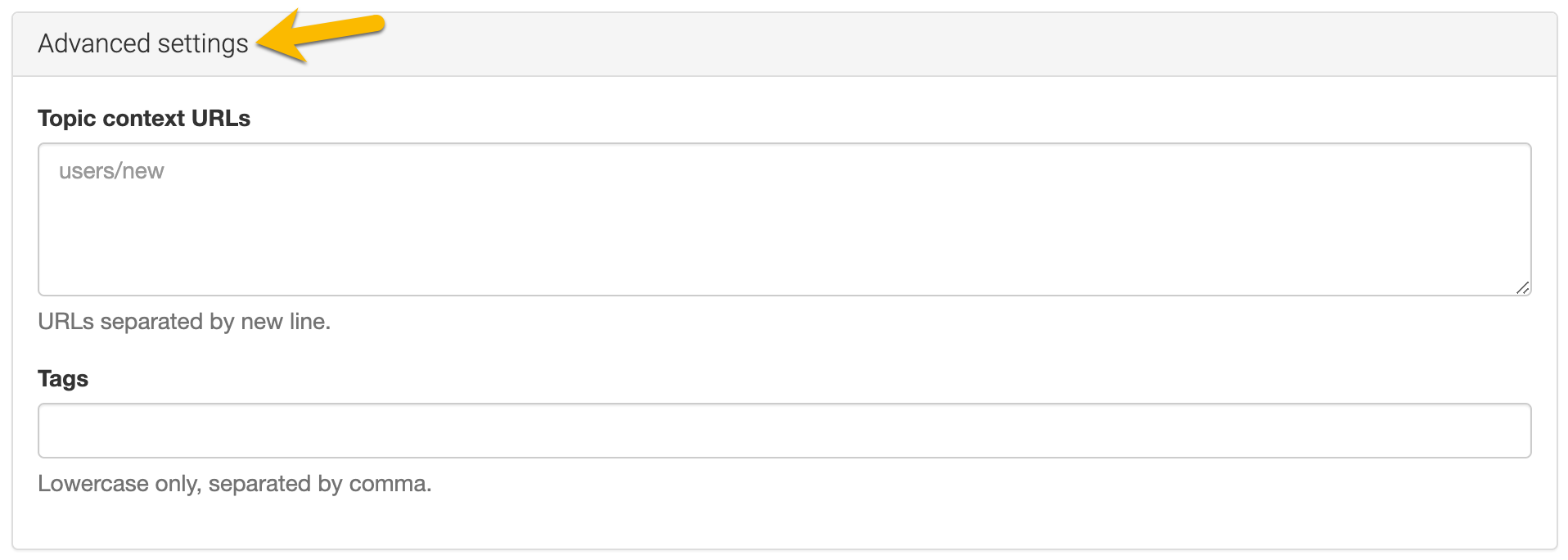Click the right end of the Tags input
The width and height of the screenshot is (1568, 560).
[1506, 431]
